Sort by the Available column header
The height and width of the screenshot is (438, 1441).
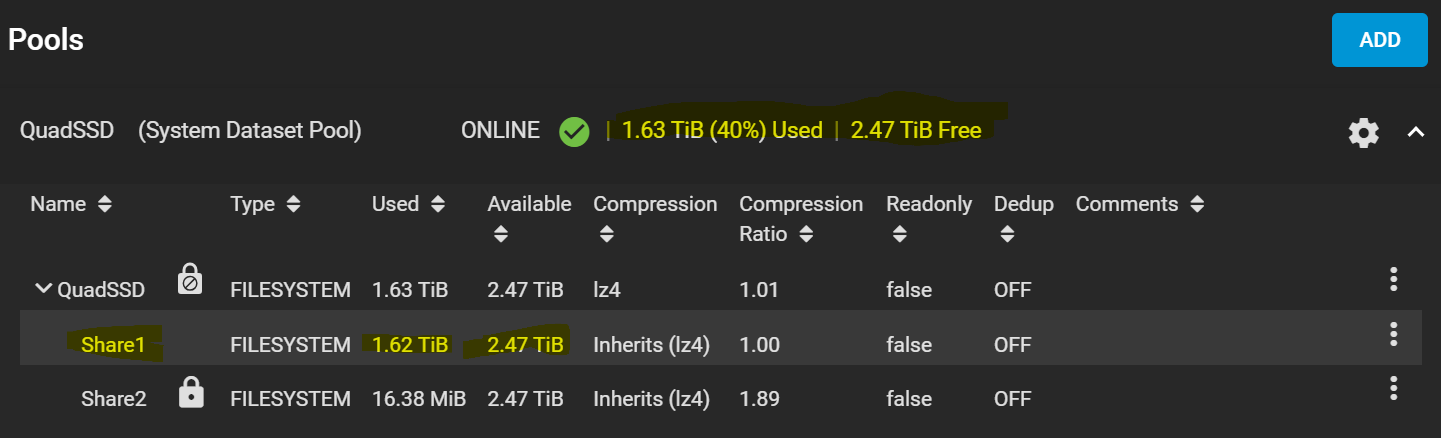(x=529, y=219)
